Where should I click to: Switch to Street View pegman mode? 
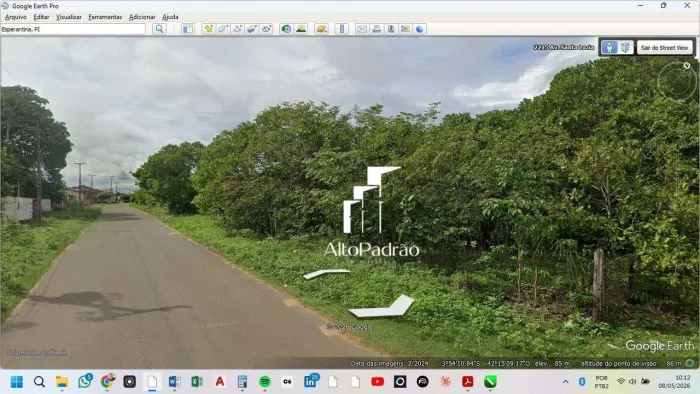click(609, 47)
